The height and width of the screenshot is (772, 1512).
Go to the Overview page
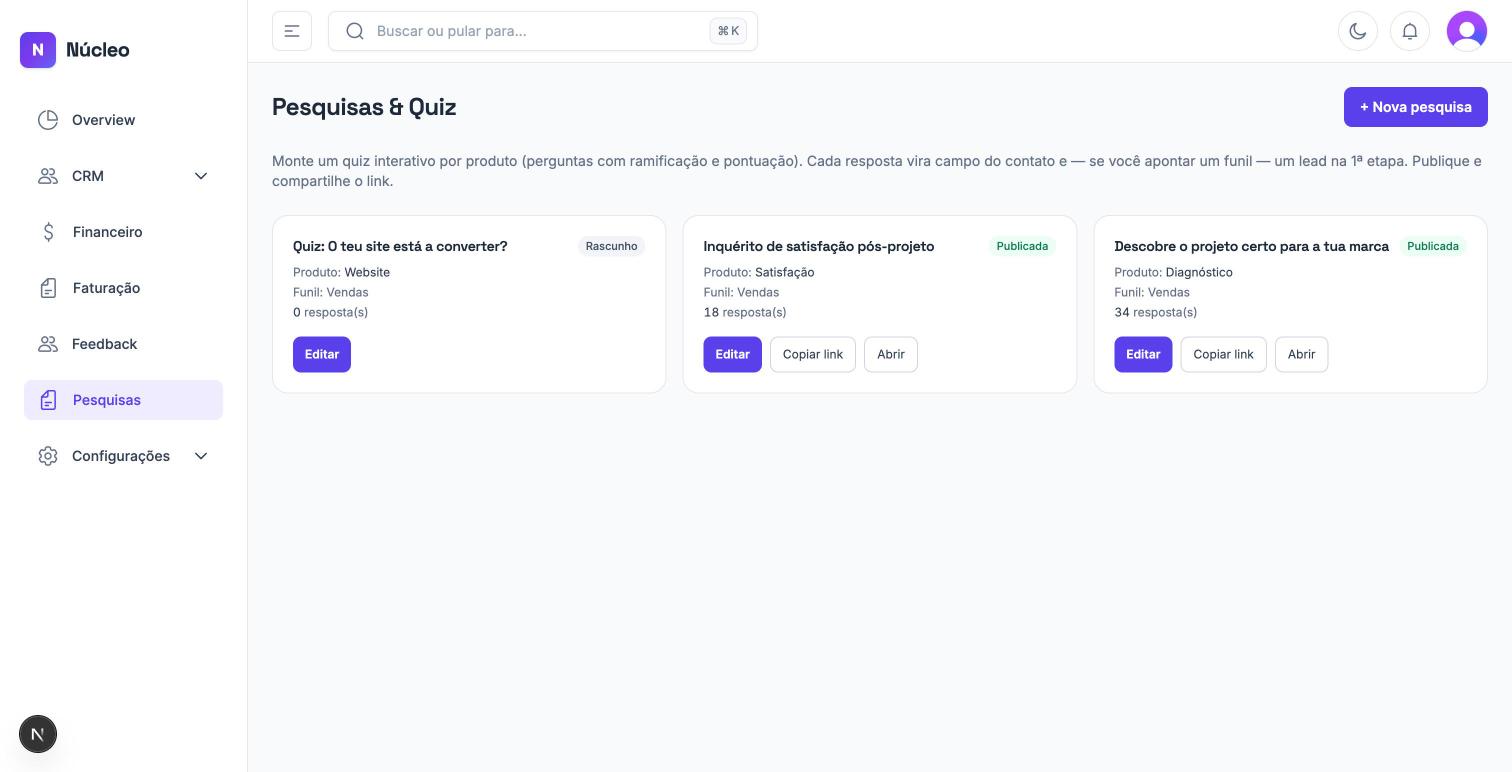(x=123, y=120)
